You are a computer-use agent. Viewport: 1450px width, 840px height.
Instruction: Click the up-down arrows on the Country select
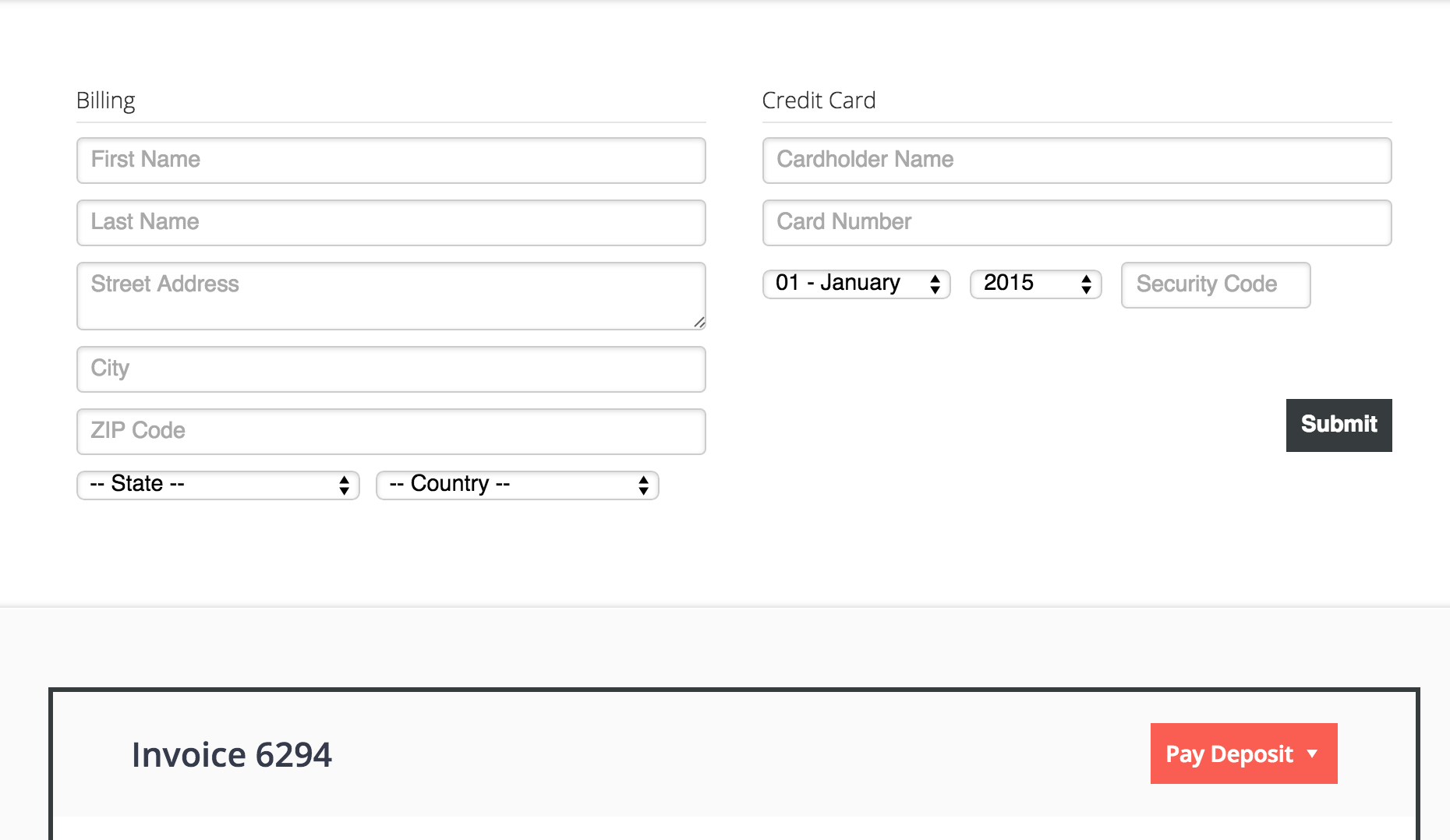643,485
